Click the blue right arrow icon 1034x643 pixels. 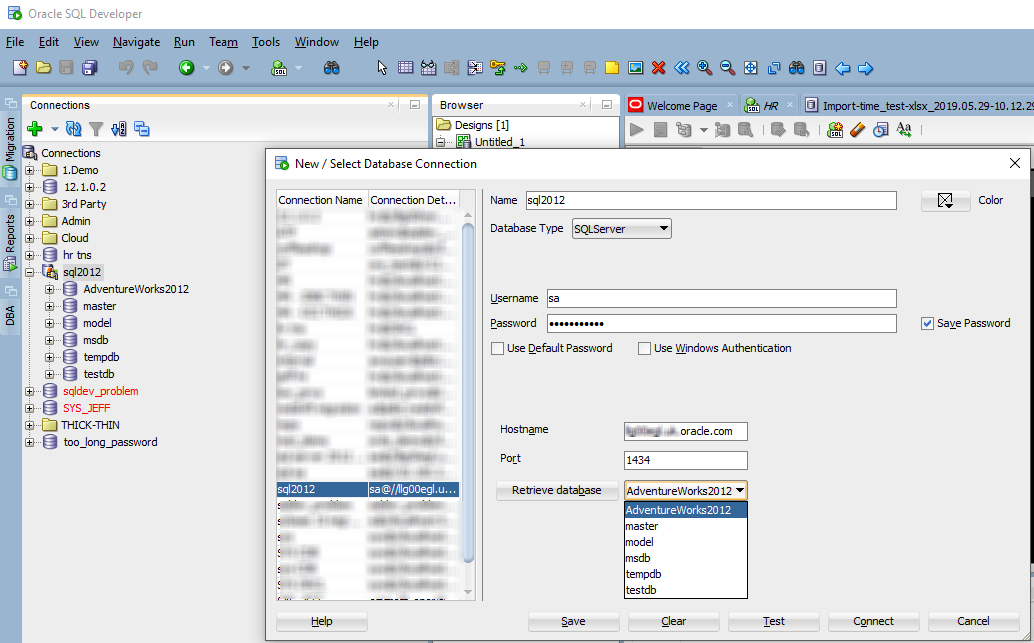[866, 68]
